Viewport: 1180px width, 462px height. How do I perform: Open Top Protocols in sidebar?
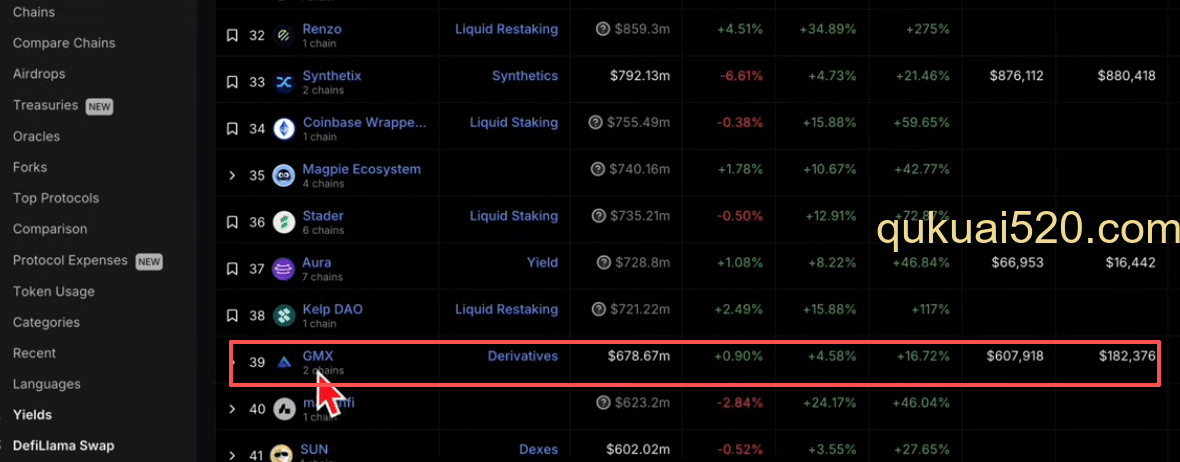pyautogui.click(x=56, y=198)
